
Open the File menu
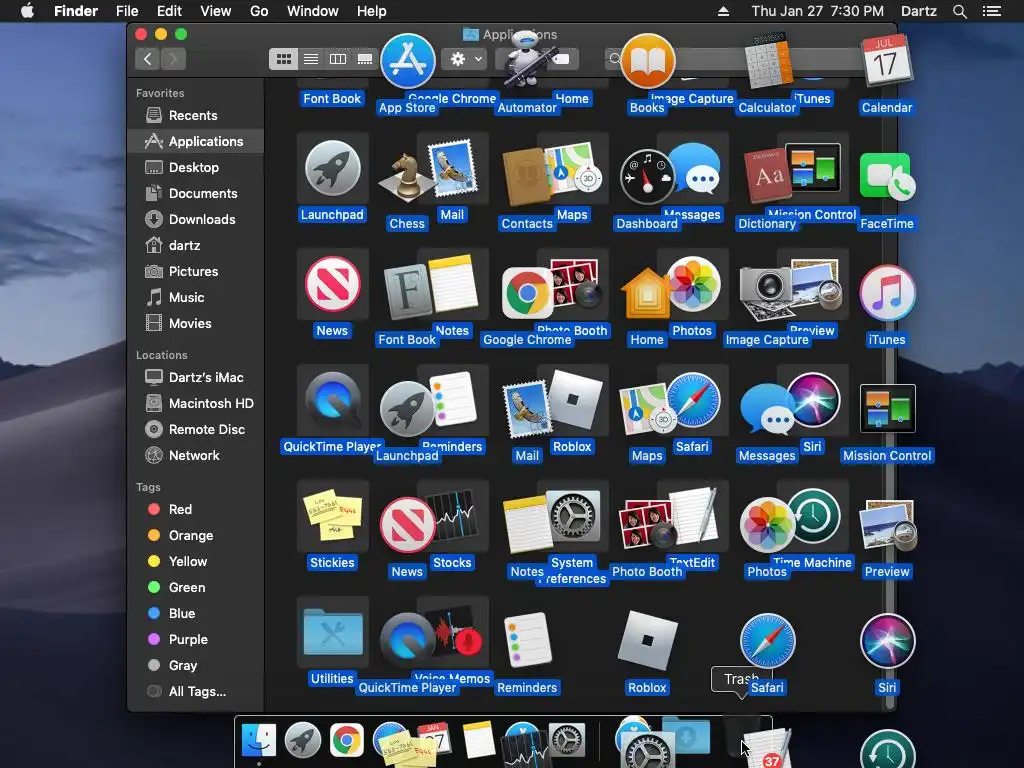point(127,11)
